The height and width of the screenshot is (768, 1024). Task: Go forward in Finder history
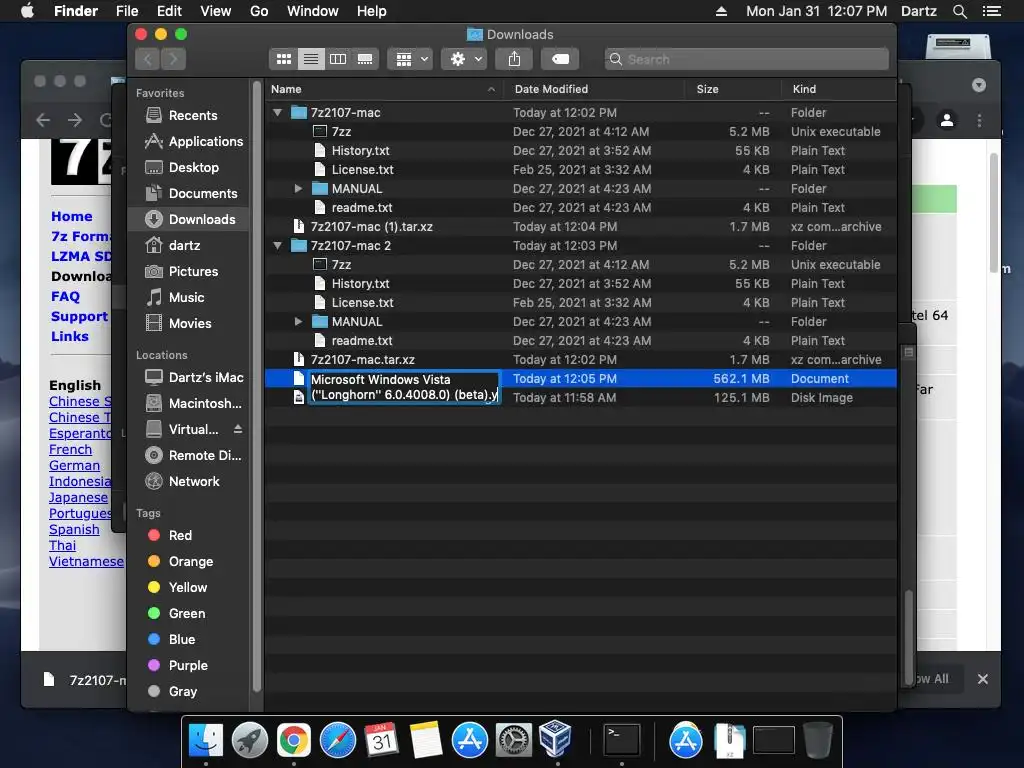click(173, 59)
